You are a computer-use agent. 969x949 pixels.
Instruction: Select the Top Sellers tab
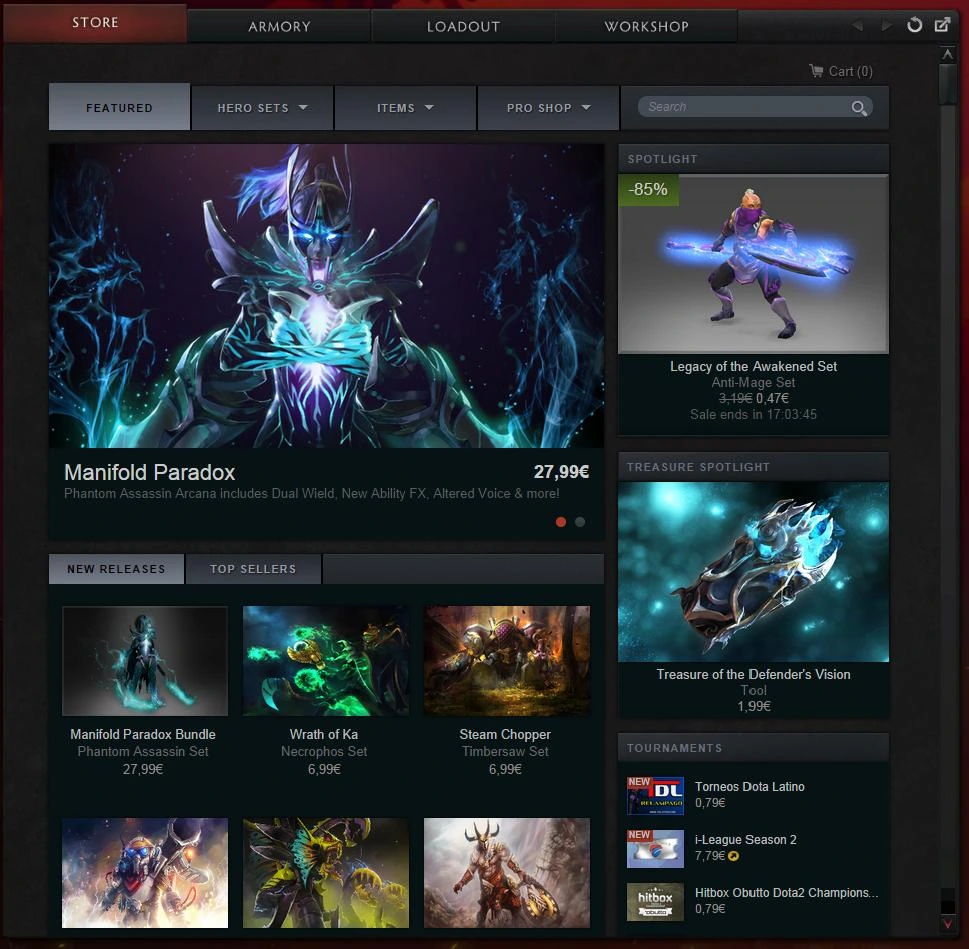[253, 569]
